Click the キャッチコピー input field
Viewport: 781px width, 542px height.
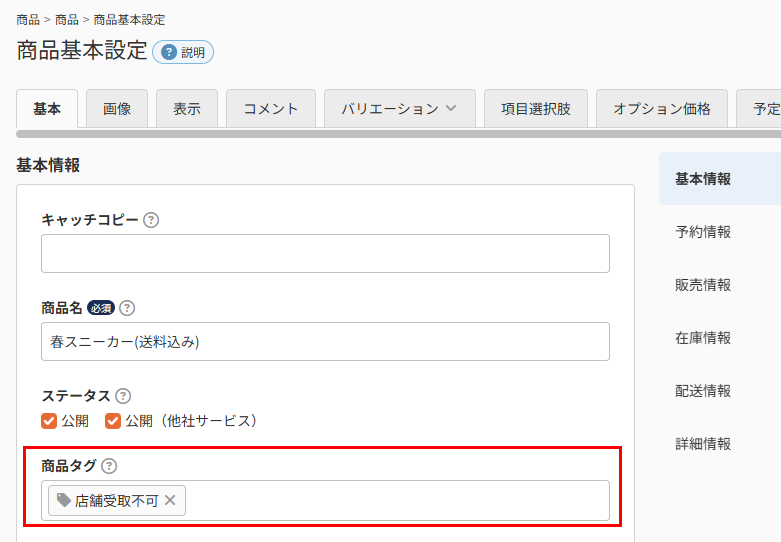click(x=325, y=254)
